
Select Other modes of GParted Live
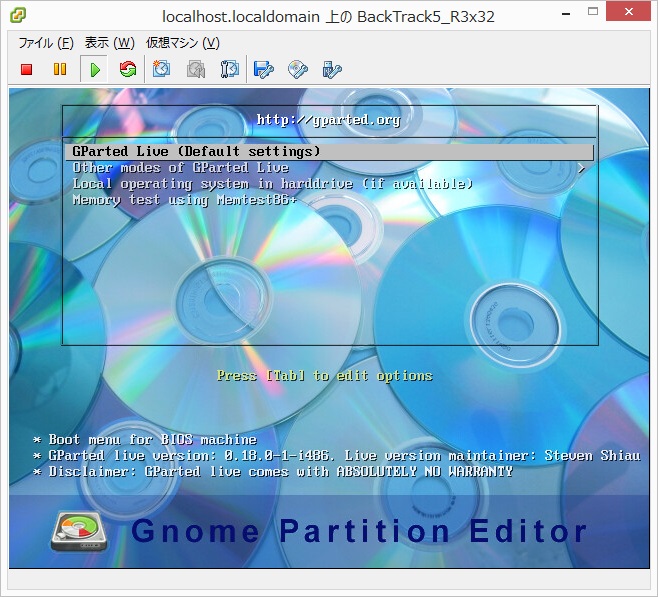pos(181,168)
